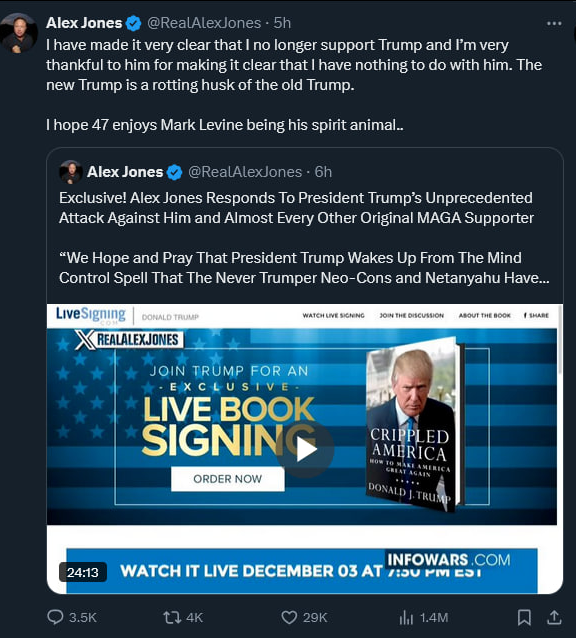Click the 5h timestamp link
The width and height of the screenshot is (576, 638).
(x=282, y=23)
